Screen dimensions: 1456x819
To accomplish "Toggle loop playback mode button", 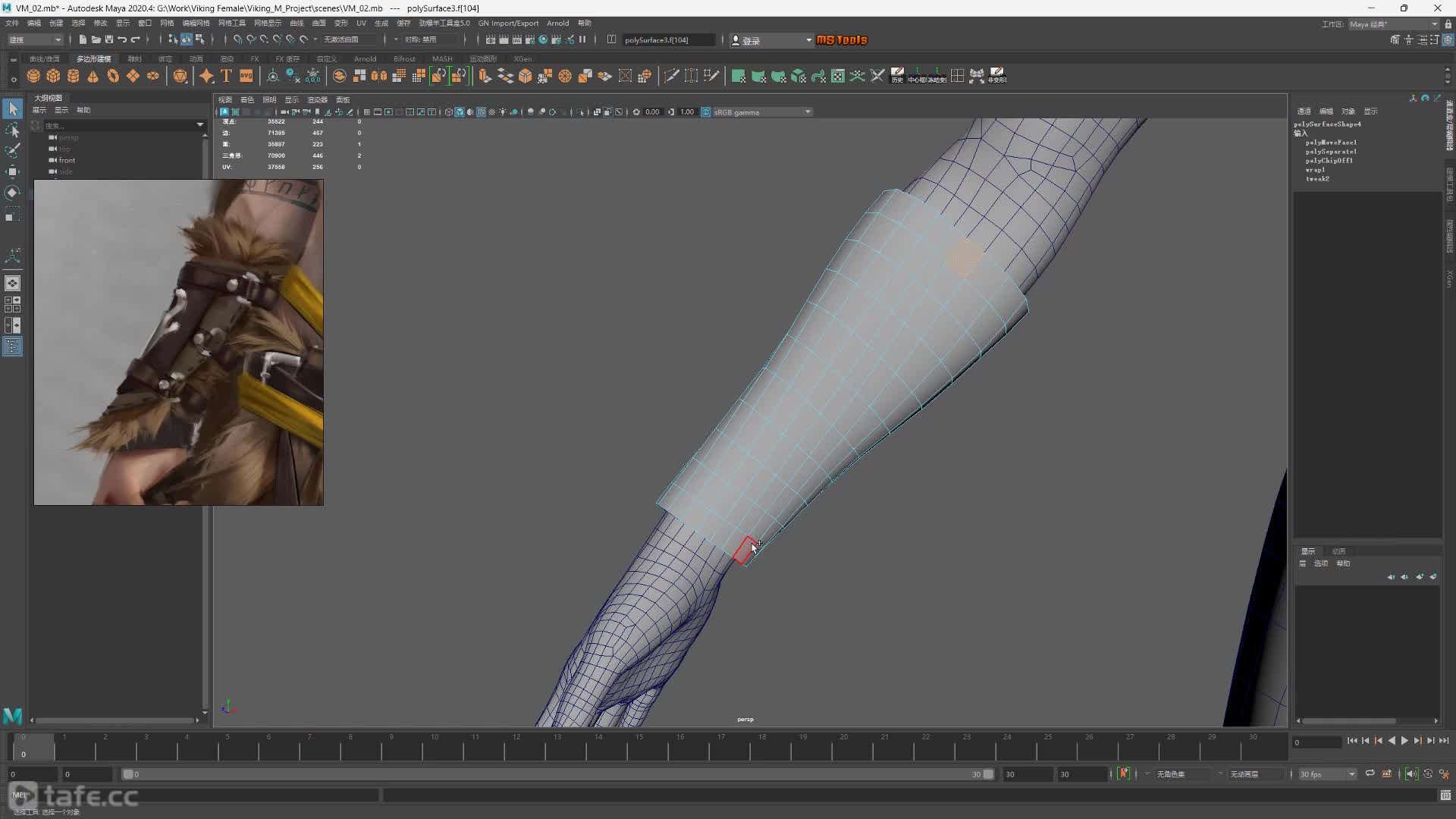I will (x=1370, y=773).
